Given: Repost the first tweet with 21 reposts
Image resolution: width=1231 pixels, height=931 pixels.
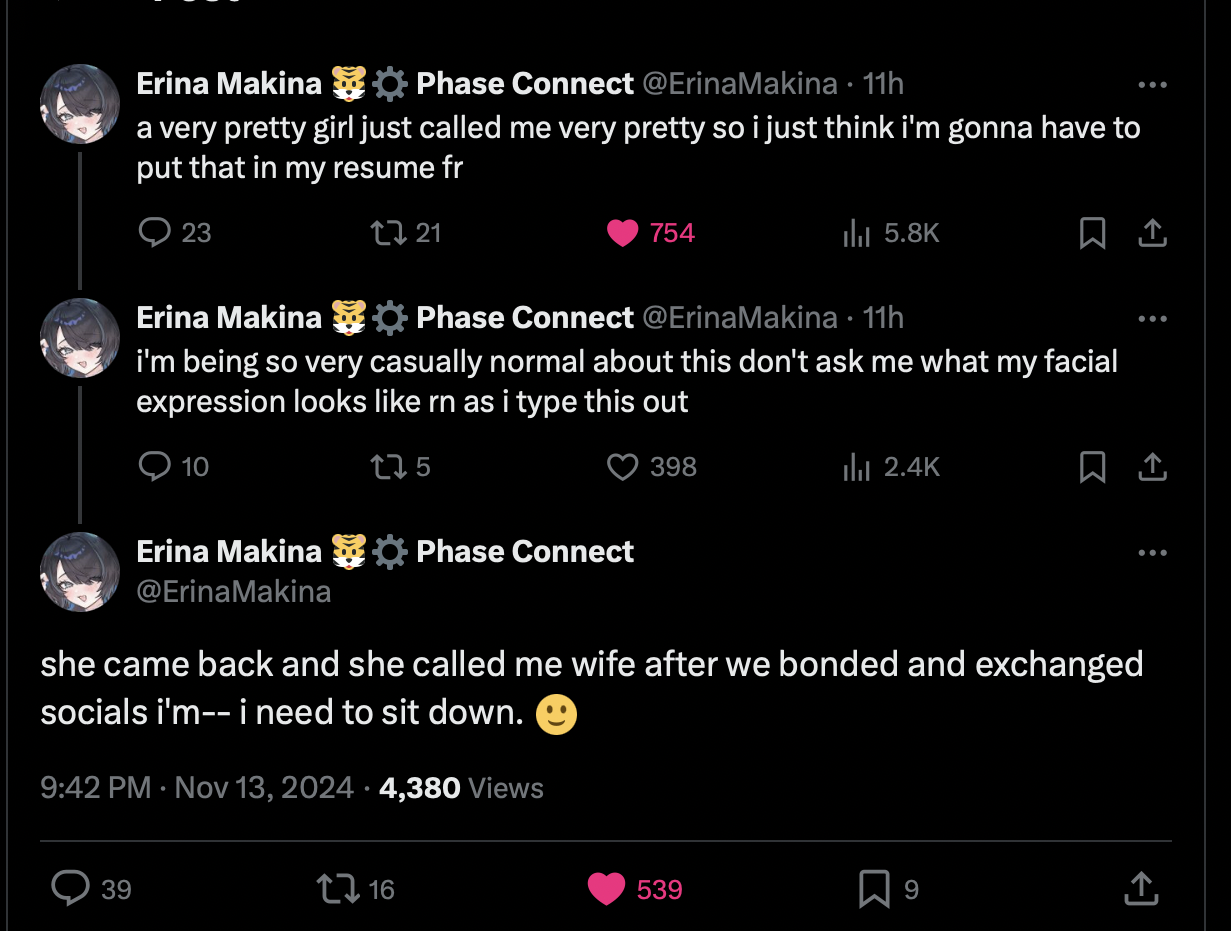Looking at the screenshot, I should pos(384,233).
